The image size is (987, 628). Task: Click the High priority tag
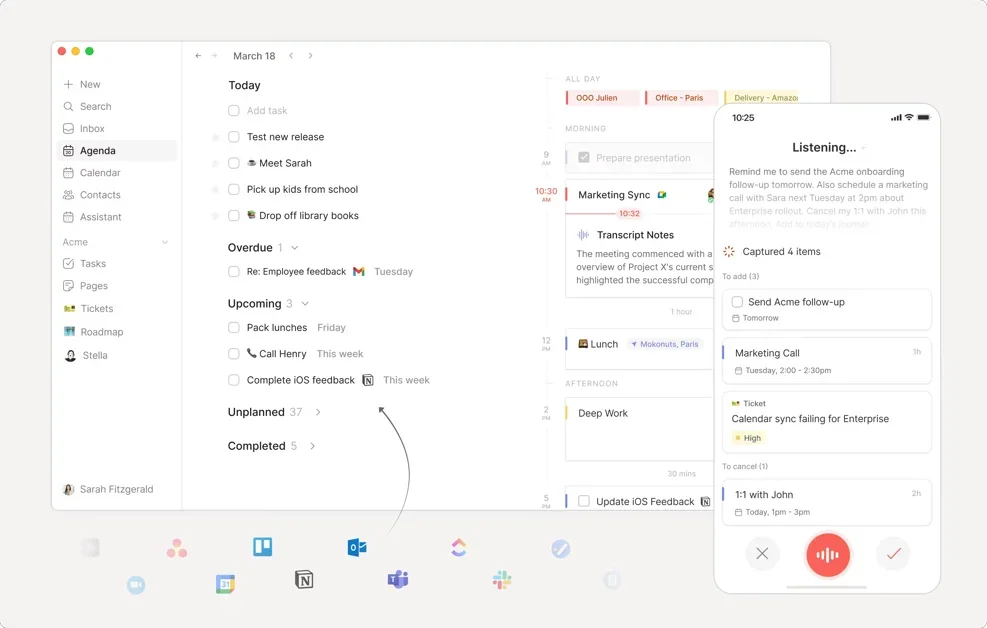pos(748,438)
